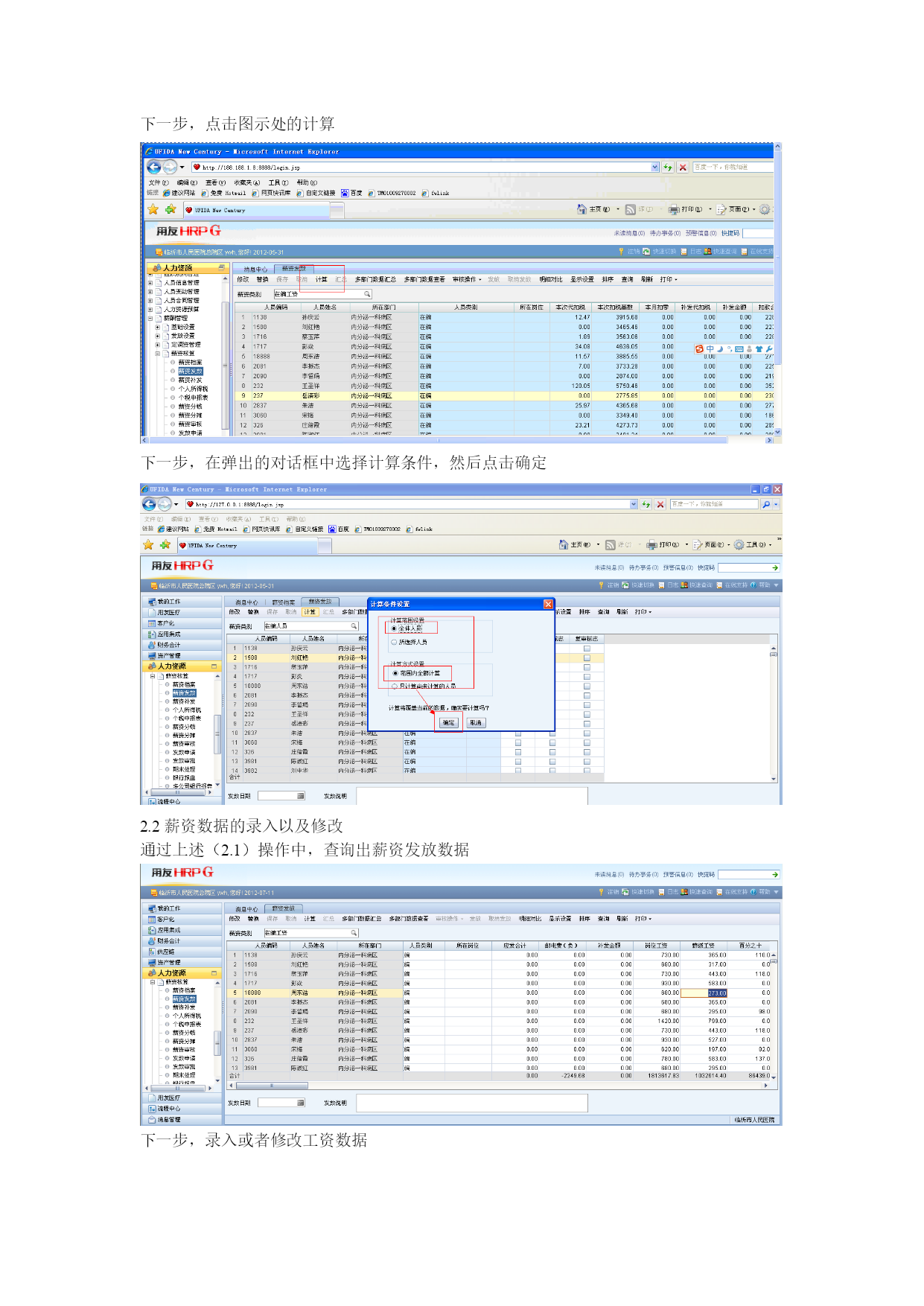Image resolution: width=924 pixels, height=1306 pixels.
Task: Open the 收藏夹 menu in the 188.188.1.8 browser window
Action: [x=246, y=182]
